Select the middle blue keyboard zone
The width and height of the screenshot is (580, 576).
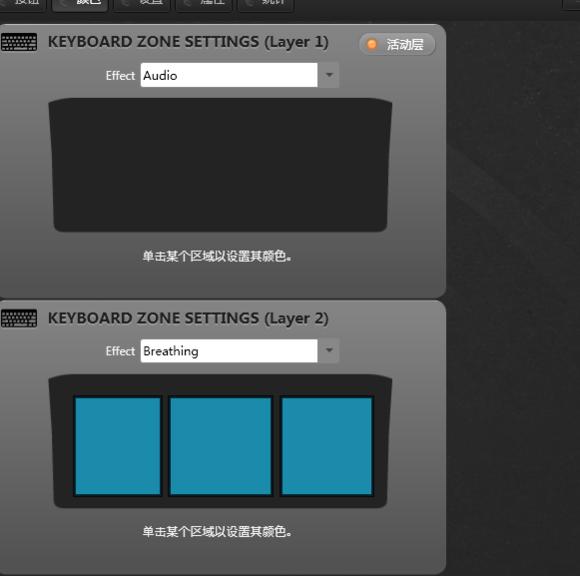(220, 446)
